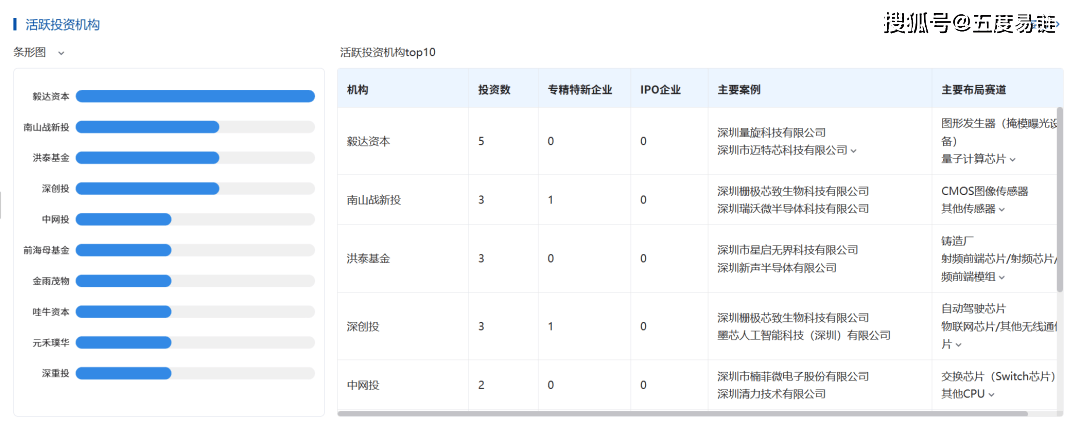The image size is (1080, 427).
Task: Expand more cases after 深圳市迈特芯科技有限公司
Action: click(854, 151)
